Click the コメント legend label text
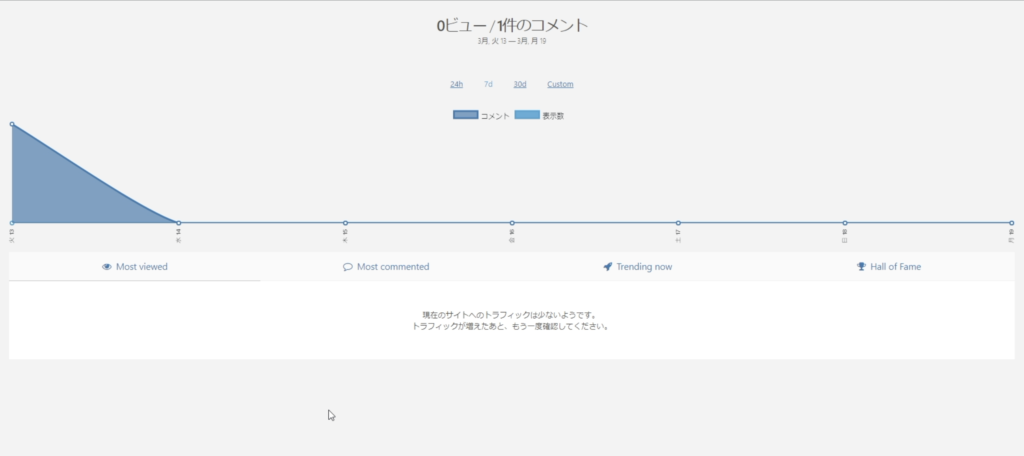The height and width of the screenshot is (456, 1024). click(x=495, y=116)
